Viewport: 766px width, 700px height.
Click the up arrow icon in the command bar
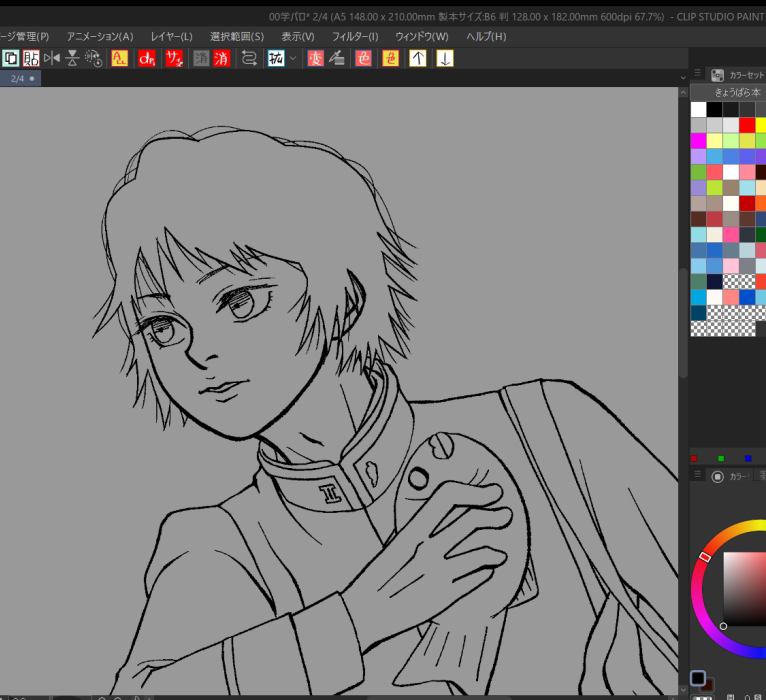tap(418, 59)
